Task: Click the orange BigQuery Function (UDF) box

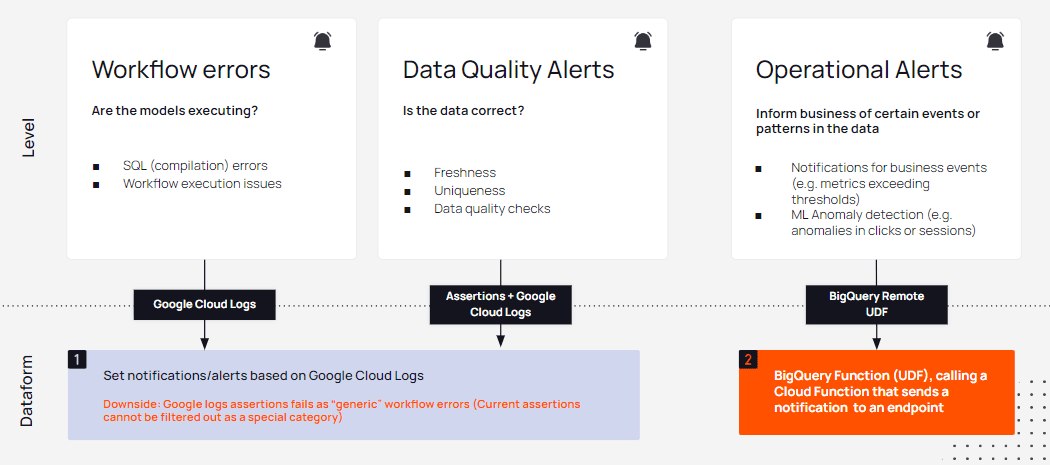Action: pyautogui.click(x=877, y=392)
